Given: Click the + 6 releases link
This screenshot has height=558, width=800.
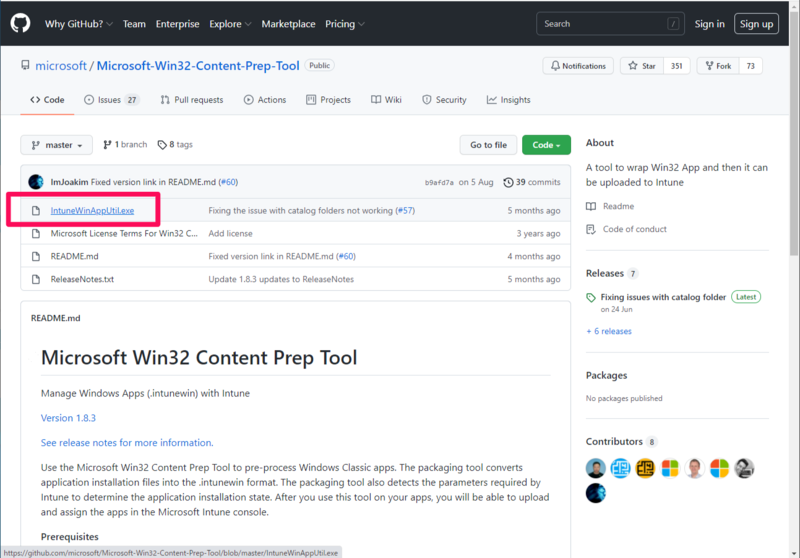Looking at the screenshot, I should [609, 332].
